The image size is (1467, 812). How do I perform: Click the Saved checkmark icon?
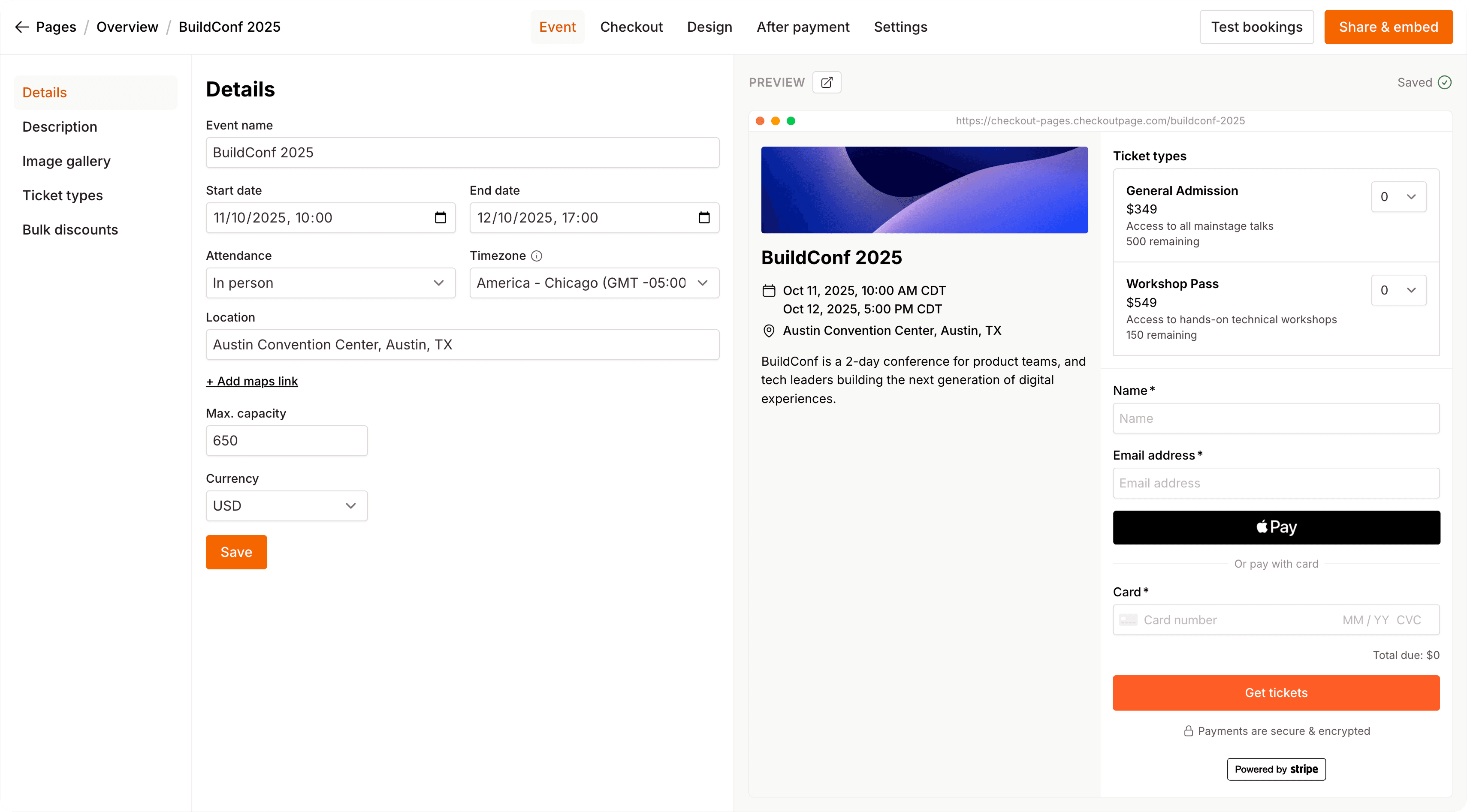[1445, 82]
